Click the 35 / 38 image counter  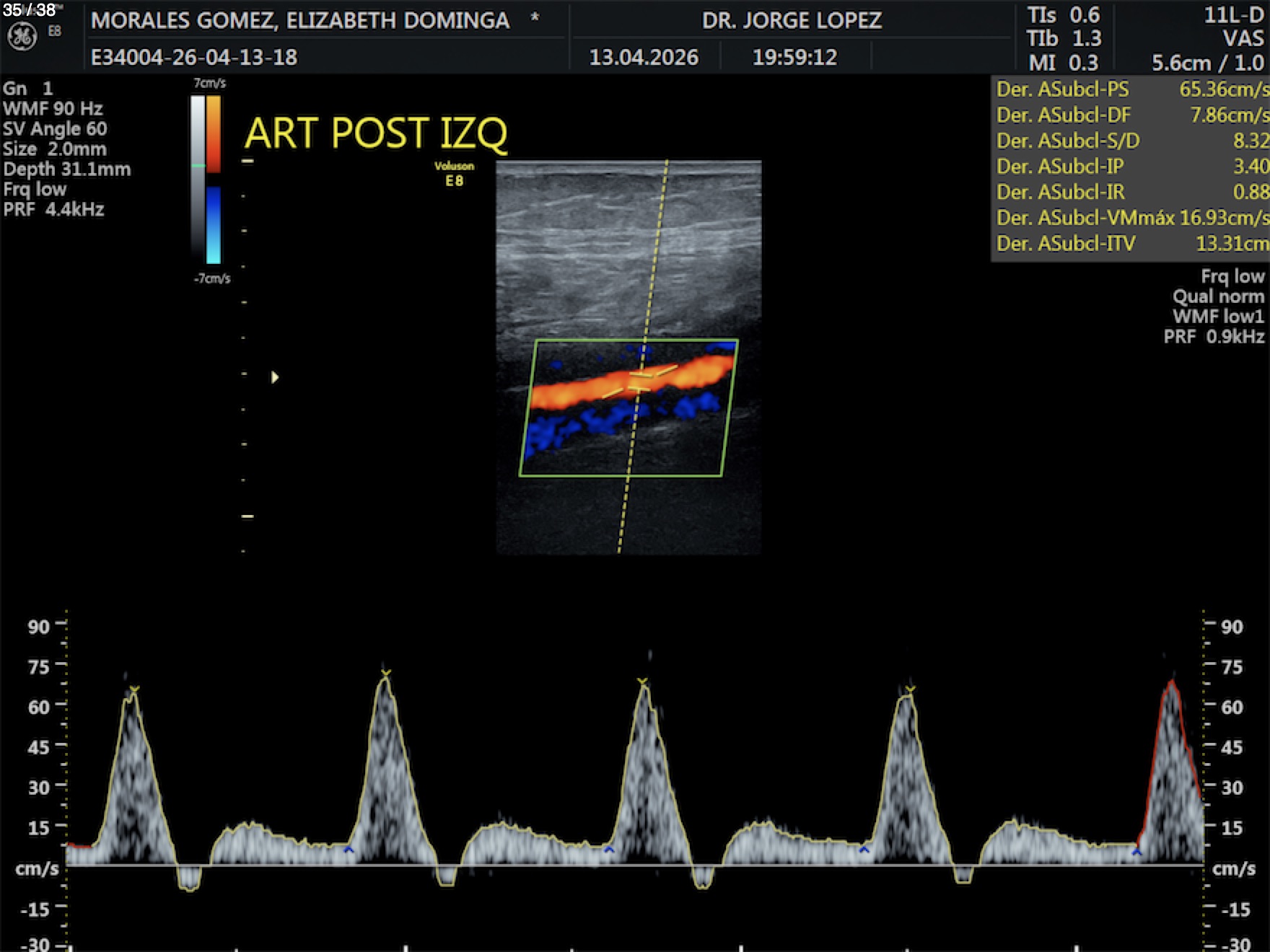pyautogui.click(x=30, y=10)
